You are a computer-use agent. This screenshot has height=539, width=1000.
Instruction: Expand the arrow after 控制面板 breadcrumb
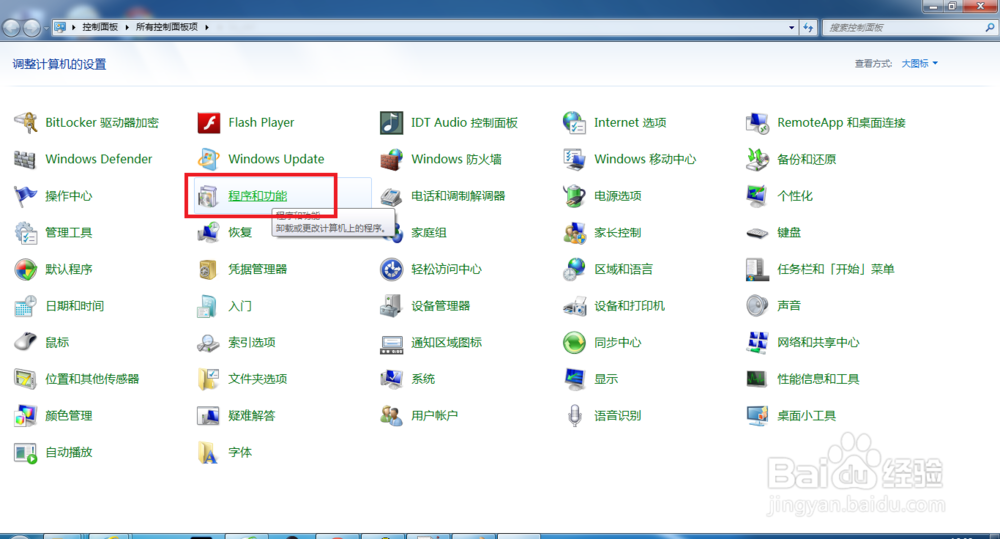127,27
